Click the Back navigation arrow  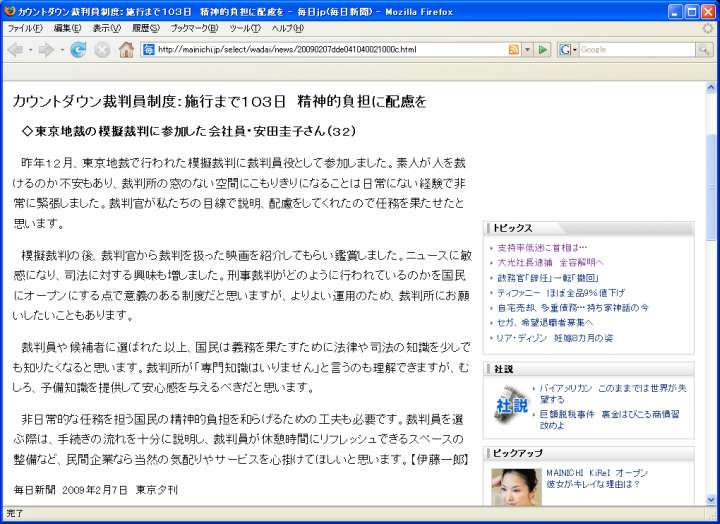pyautogui.click(x=15, y=49)
